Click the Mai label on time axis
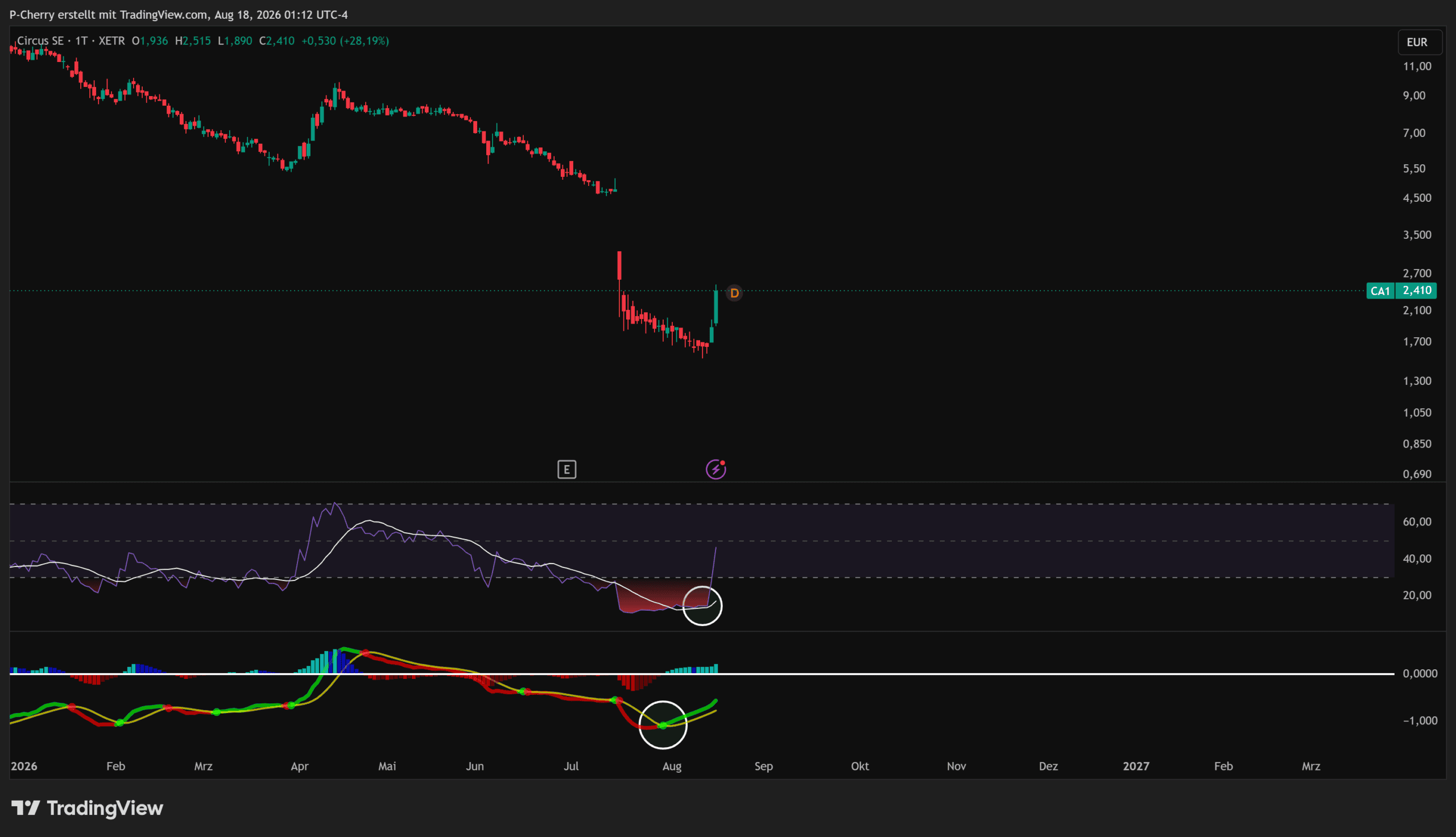The image size is (1456, 837). coord(387,766)
